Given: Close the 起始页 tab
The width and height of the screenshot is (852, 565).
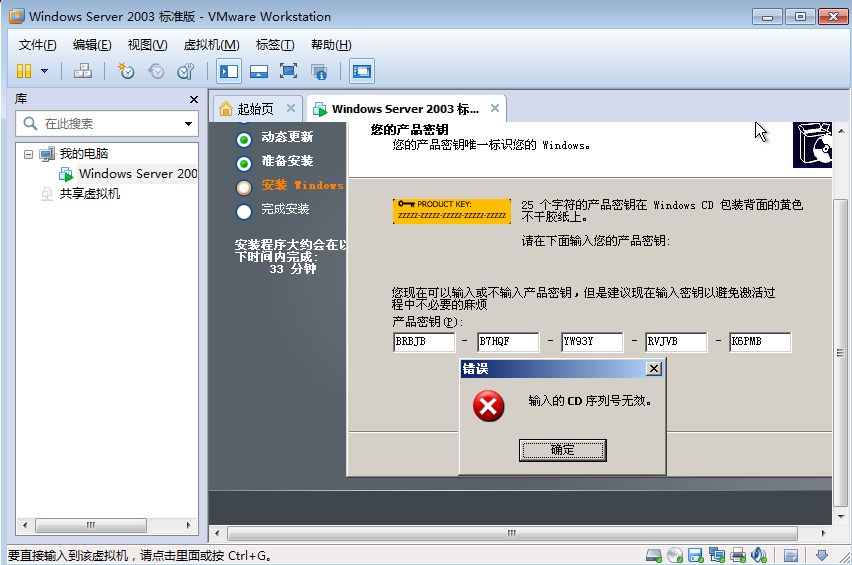Looking at the screenshot, I should (291, 108).
